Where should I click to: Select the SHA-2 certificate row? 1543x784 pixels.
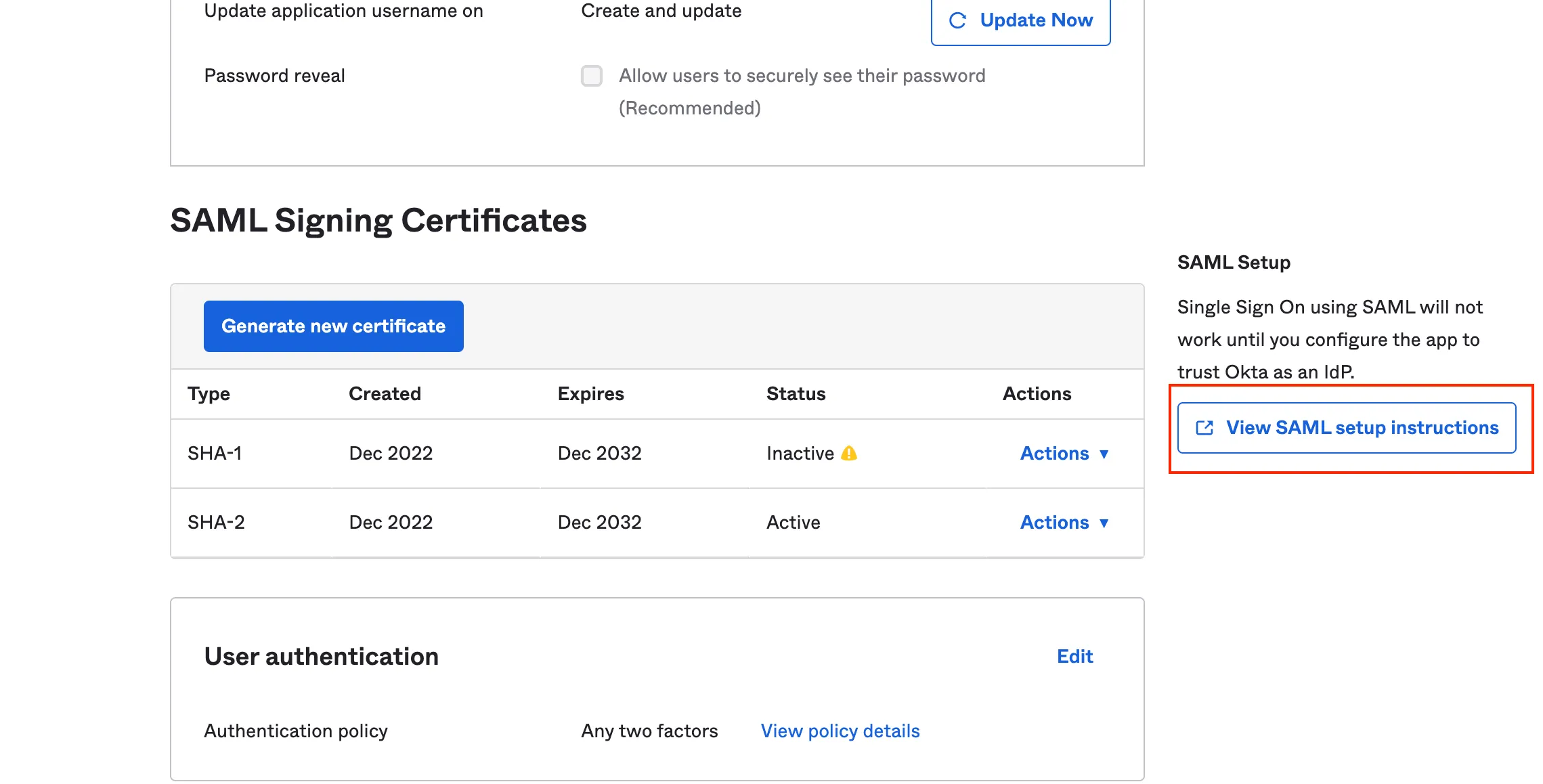pyautogui.click(x=215, y=522)
